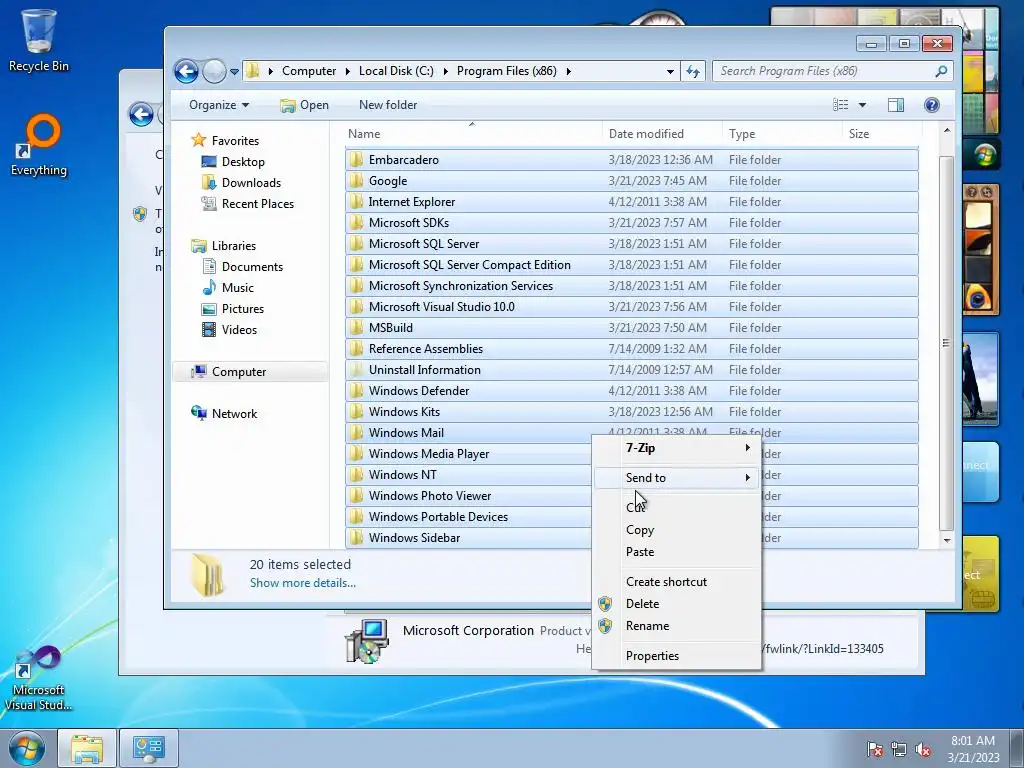Toggle the preview pane icon
Screen dimensions: 1024x768
tap(896, 105)
